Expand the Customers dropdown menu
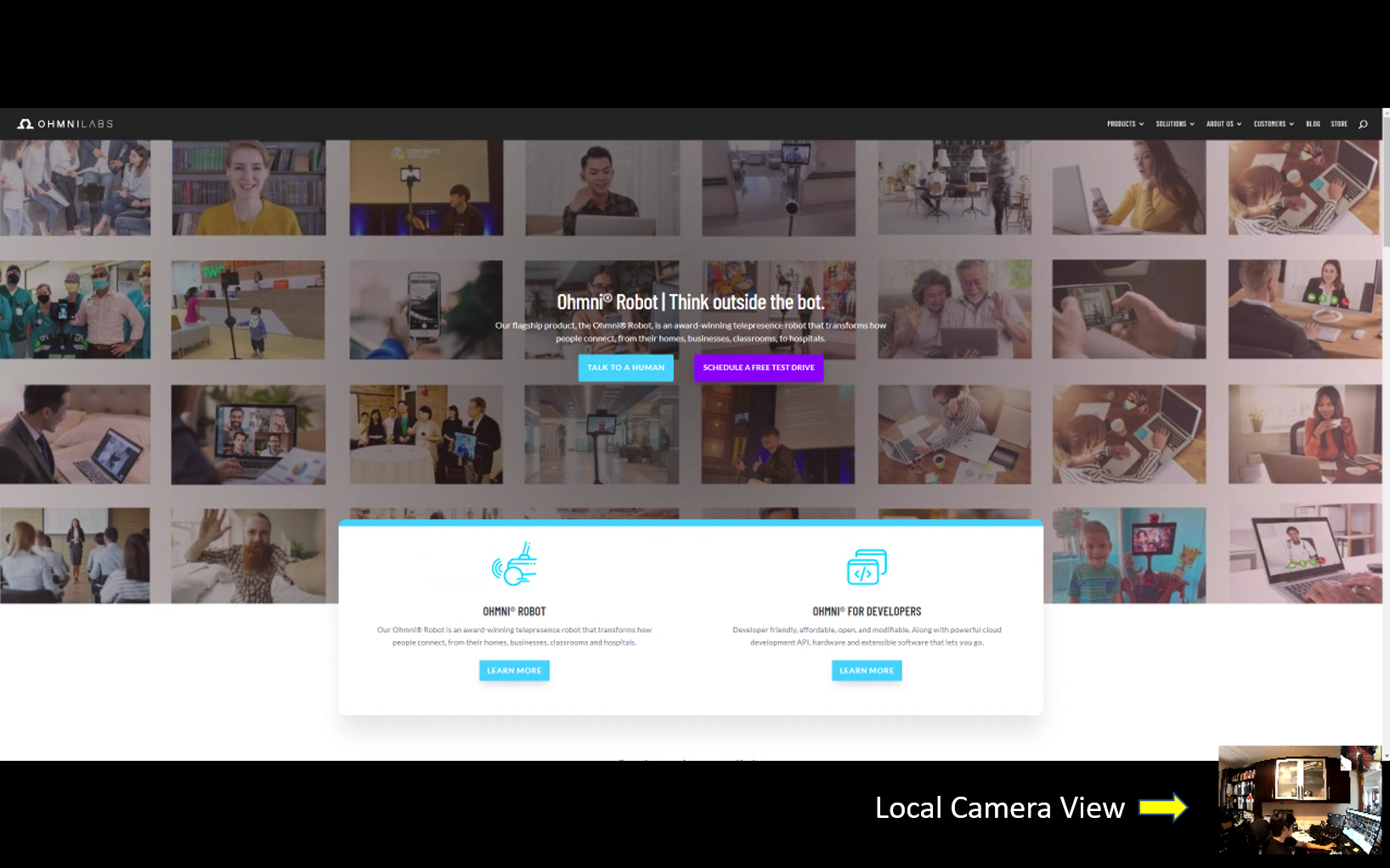Image resolution: width=1390 pixels, height=868 pixels. (1273, 124)
